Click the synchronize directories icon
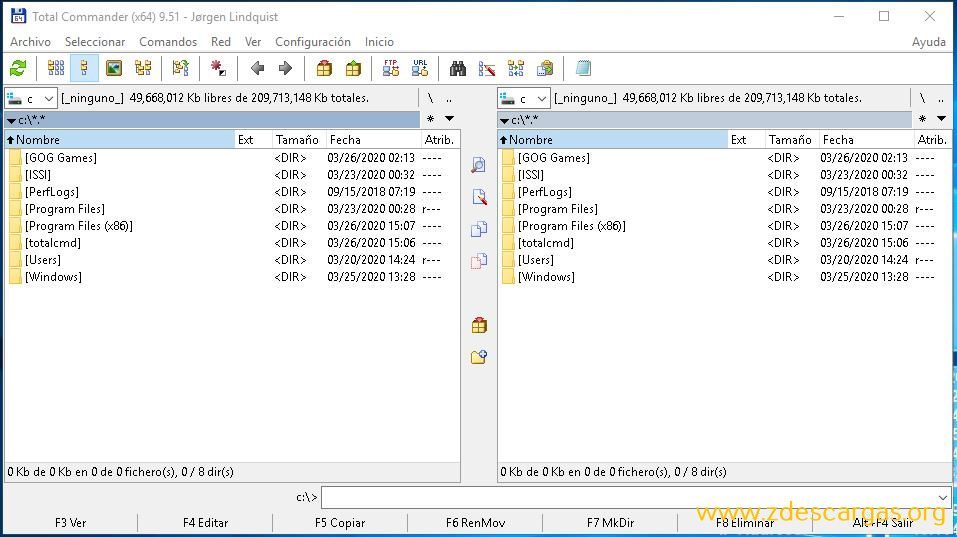Image resolution: width=957 pixels, height=537 pixels. pyautogui.click(x=516, y=68)
